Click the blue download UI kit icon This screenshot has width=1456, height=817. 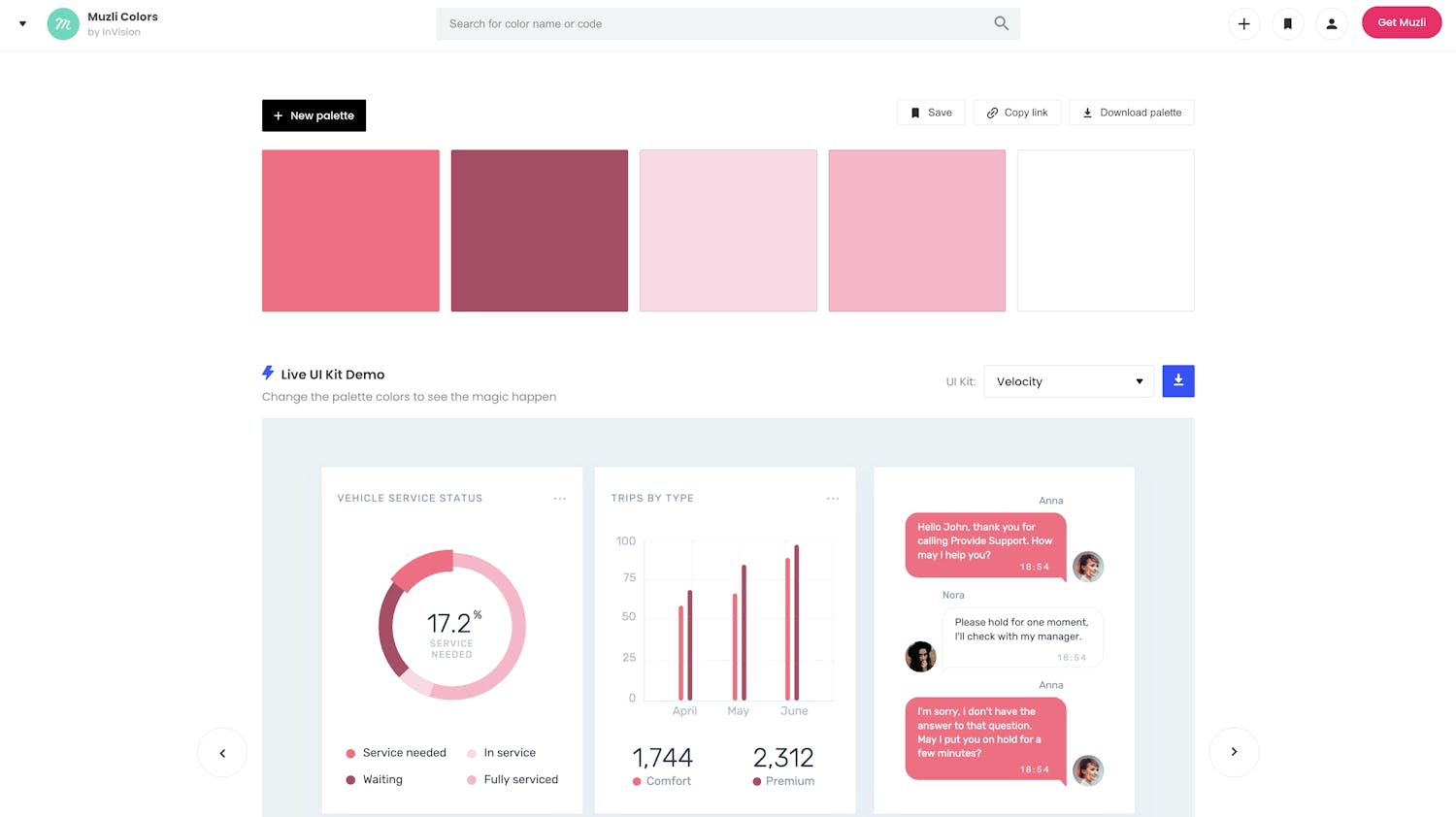click(1177, 381)
